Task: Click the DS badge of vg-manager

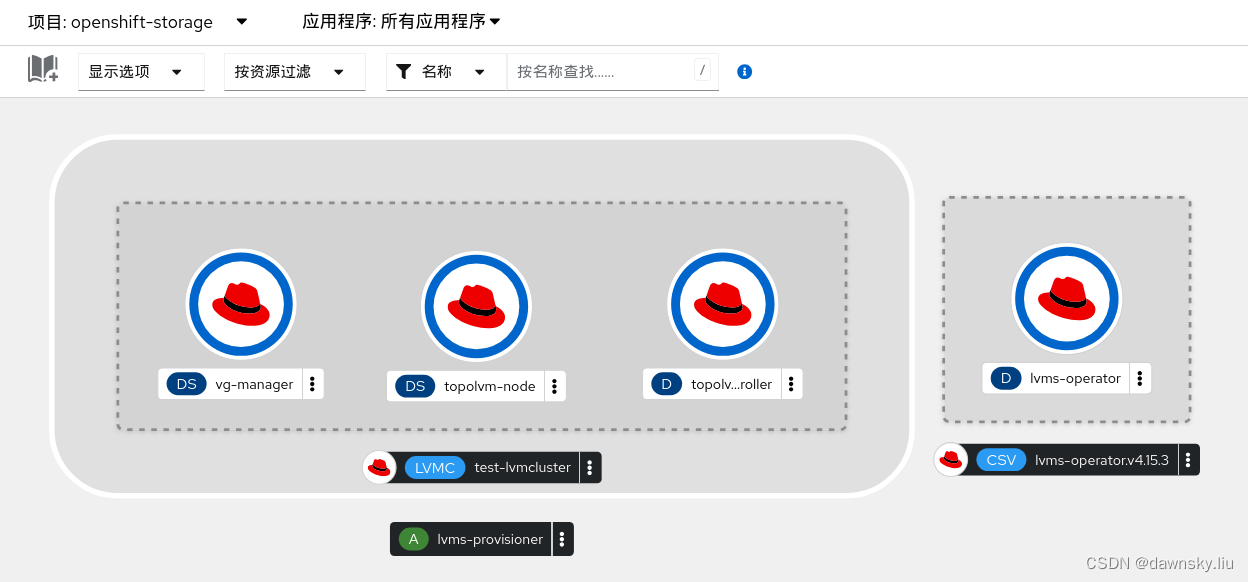Action: (187, 384)
